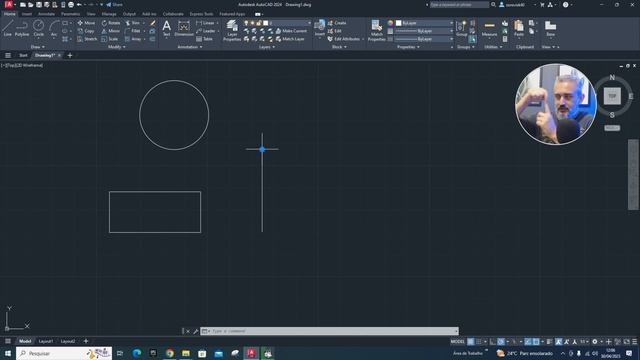Image resolution: width=640 pixels, height=360 pixels.
Task: Toggle MODEL space button in status bar
Action: [458, 342]
